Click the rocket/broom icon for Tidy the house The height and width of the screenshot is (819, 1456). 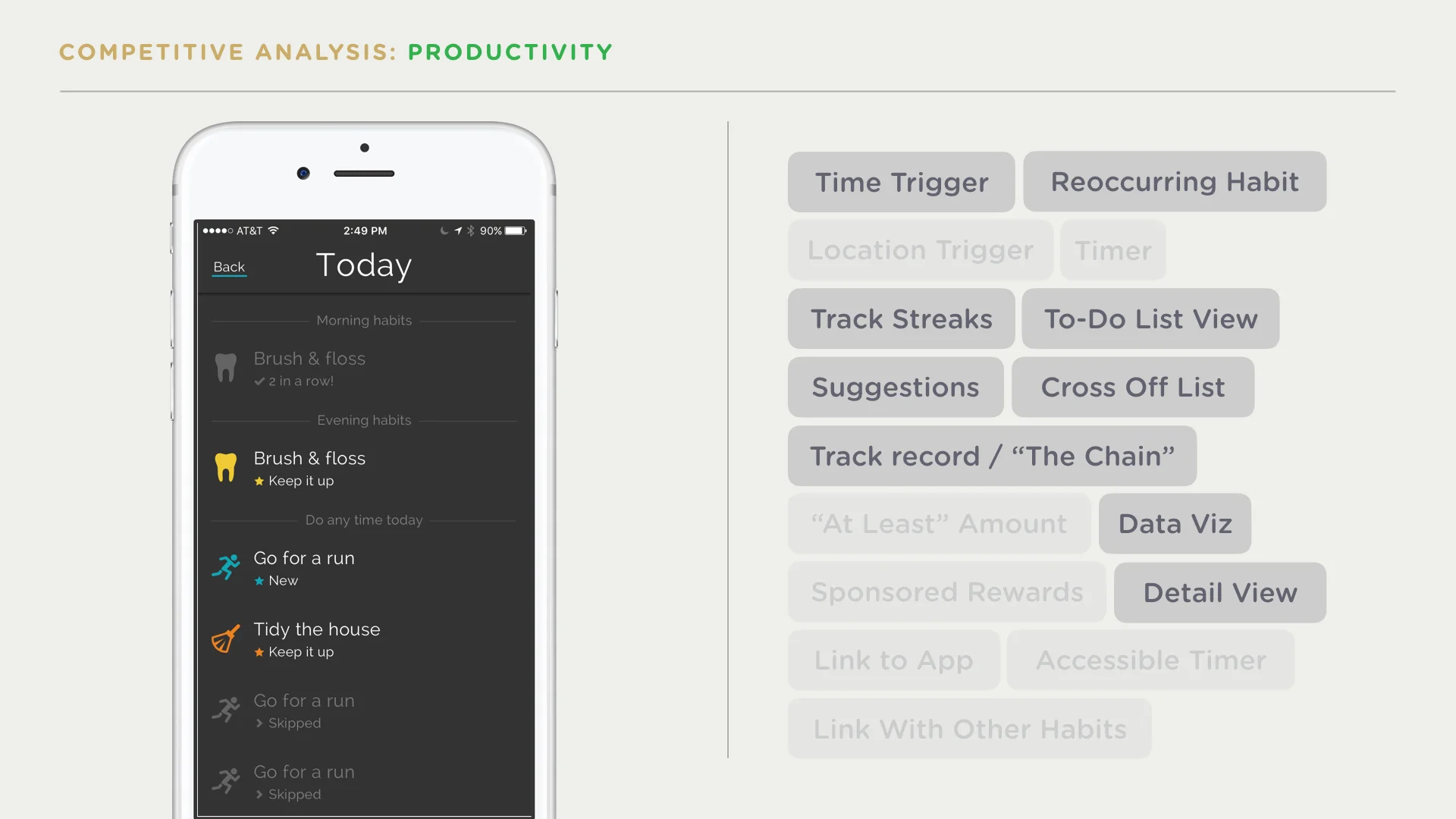(x=225, y=637)
